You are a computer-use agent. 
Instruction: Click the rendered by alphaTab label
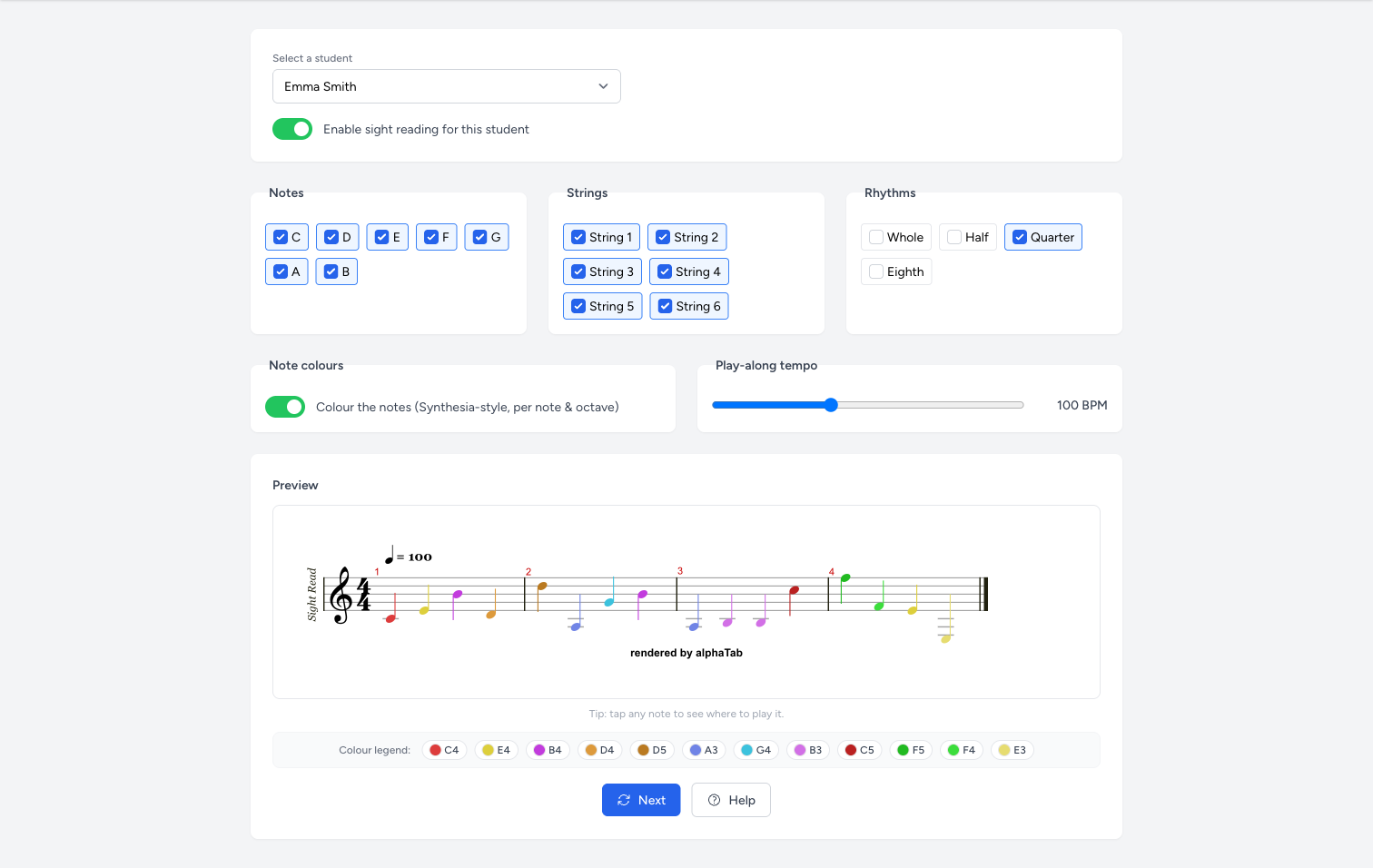[x=686, y=653]
